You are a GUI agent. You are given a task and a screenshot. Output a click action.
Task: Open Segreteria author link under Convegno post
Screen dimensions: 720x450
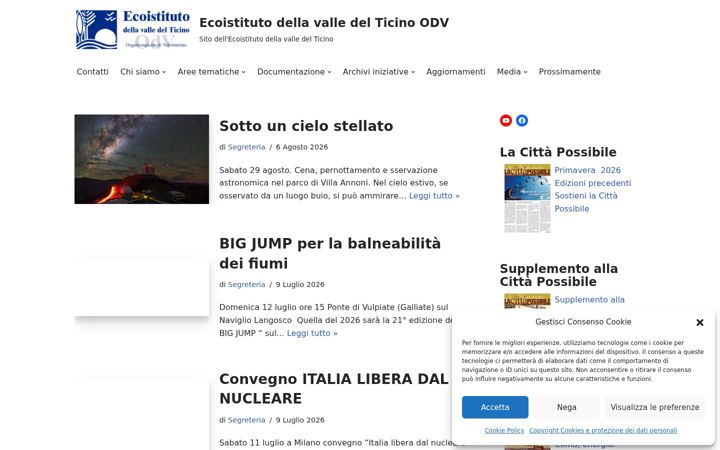click(x=247, y=420)
